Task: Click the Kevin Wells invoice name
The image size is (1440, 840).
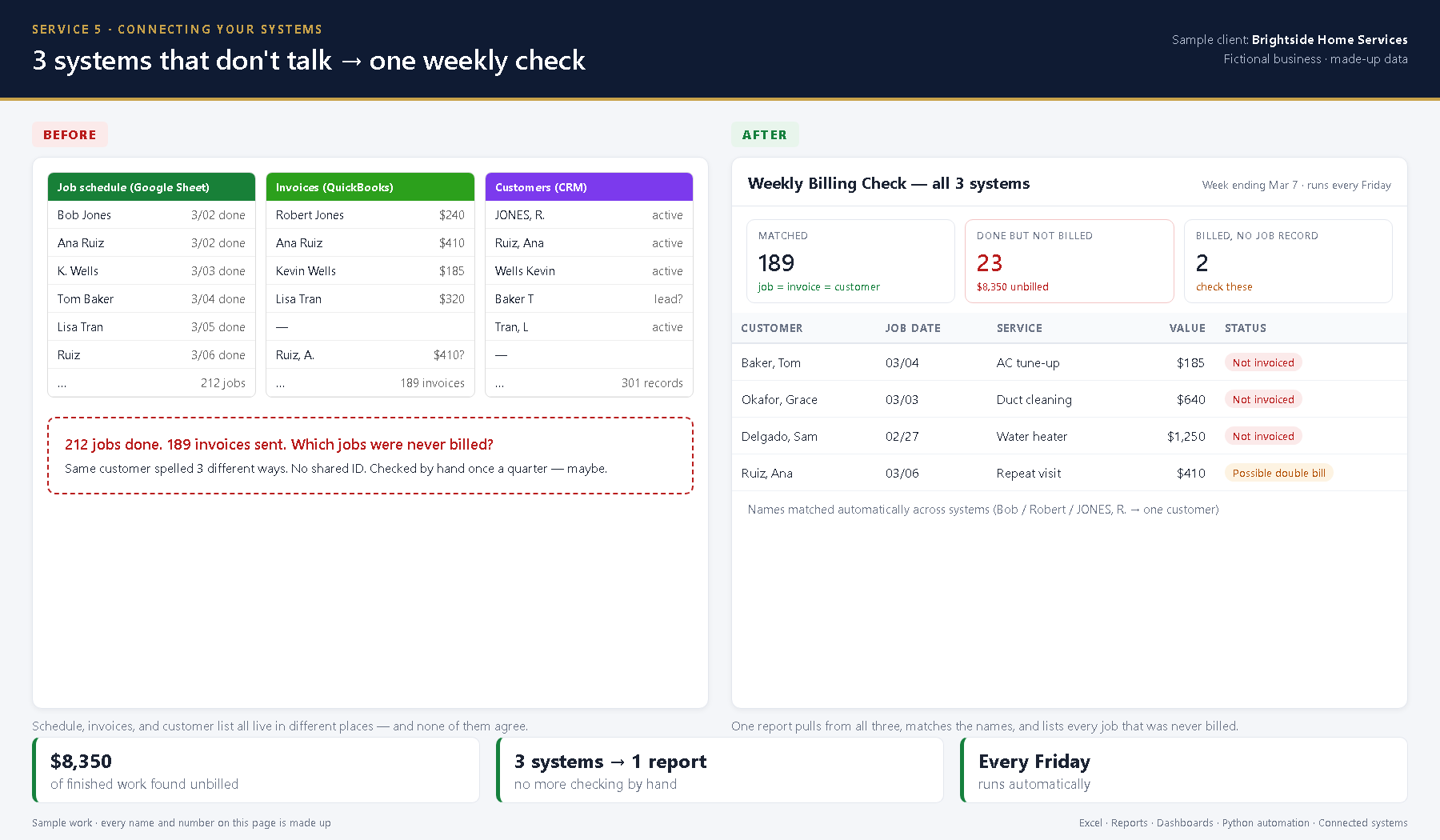Action: (306, 271)
